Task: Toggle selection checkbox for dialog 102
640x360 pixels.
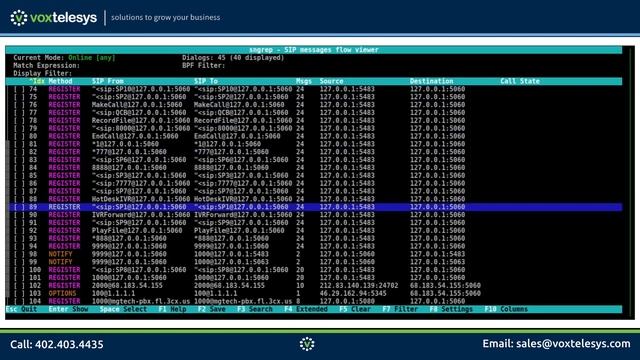Action: (18, 286)
